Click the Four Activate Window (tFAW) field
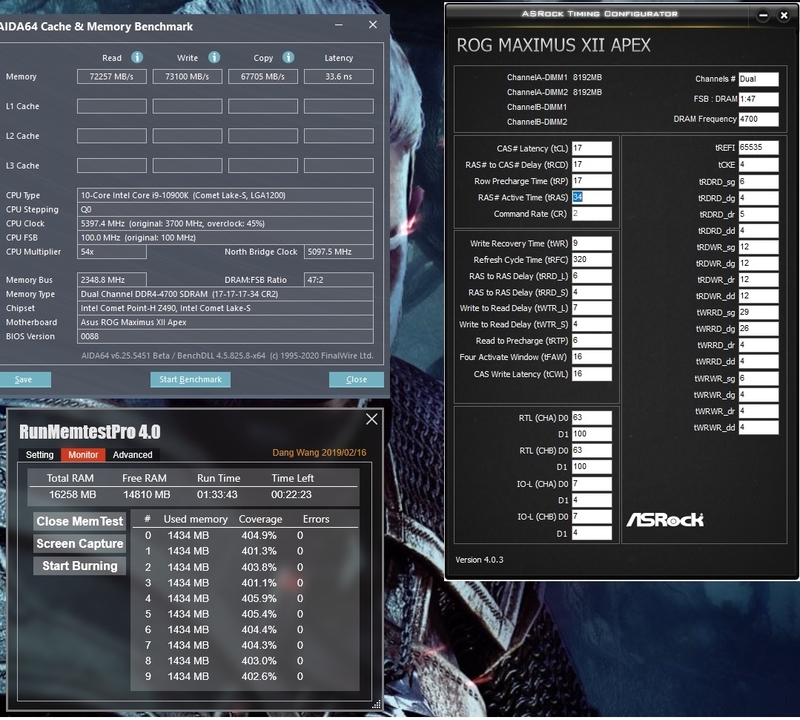The image size is (800, 720). [x=591, y=357]
